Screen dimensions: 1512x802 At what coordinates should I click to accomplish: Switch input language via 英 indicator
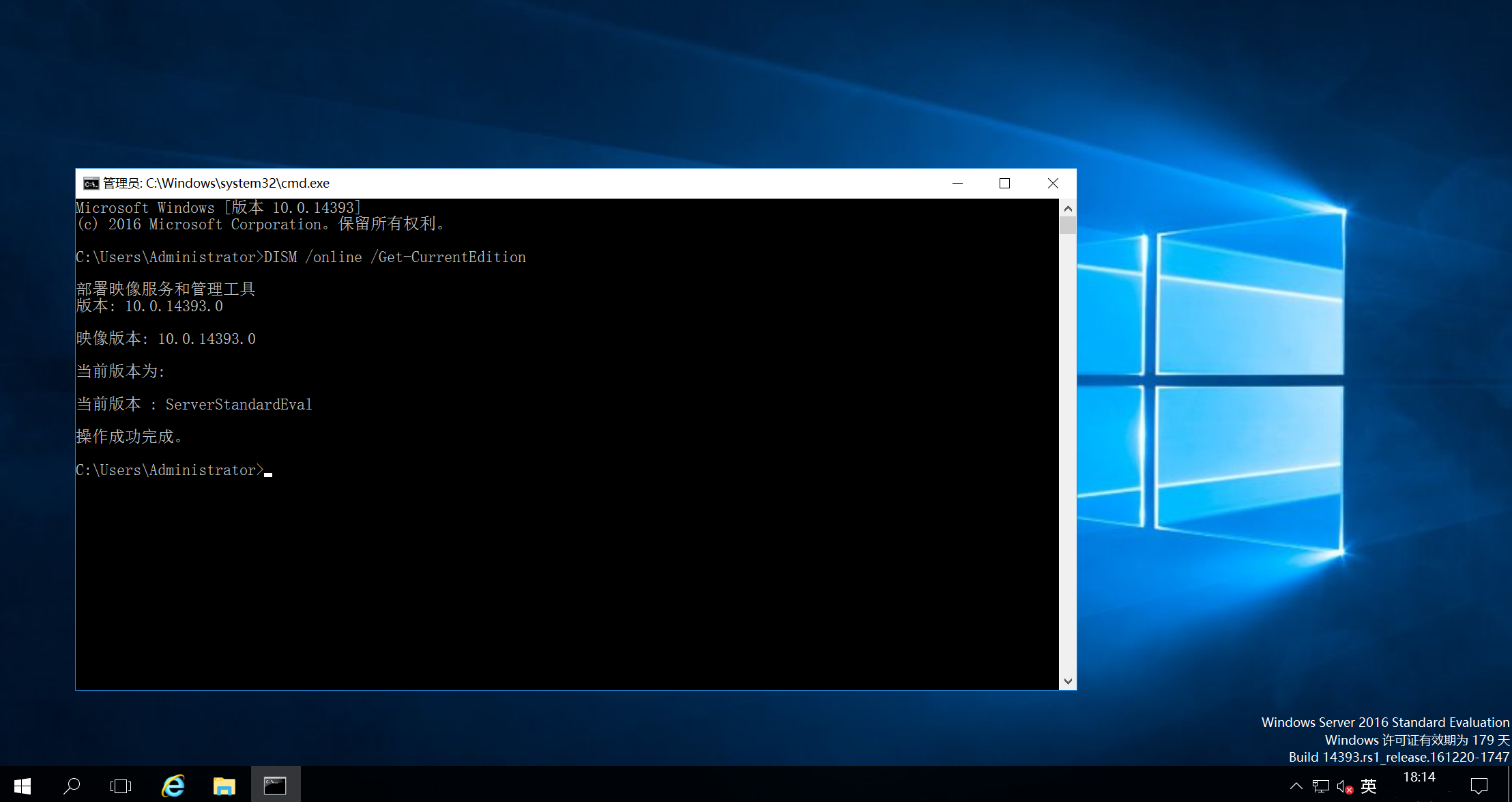click(1368, 786)
